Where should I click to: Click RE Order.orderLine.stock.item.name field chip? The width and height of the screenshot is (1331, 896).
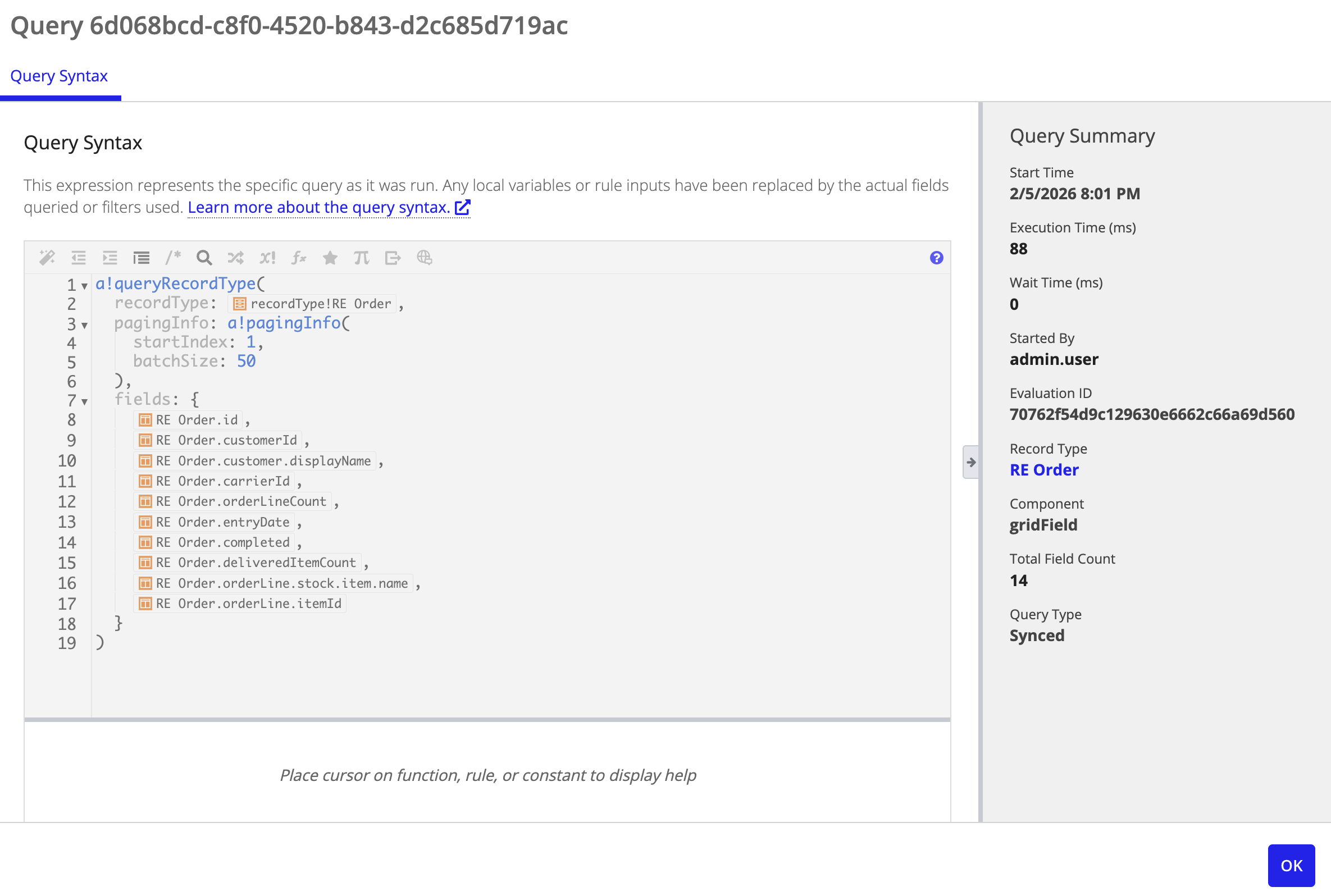(x=273, y=583)
